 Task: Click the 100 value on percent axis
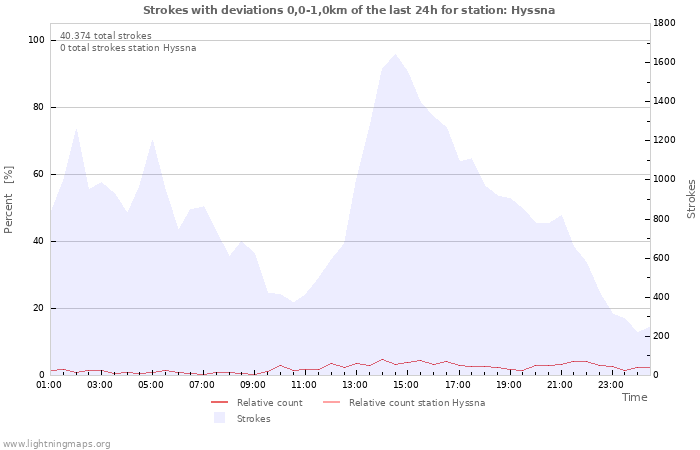pos(36,40)
